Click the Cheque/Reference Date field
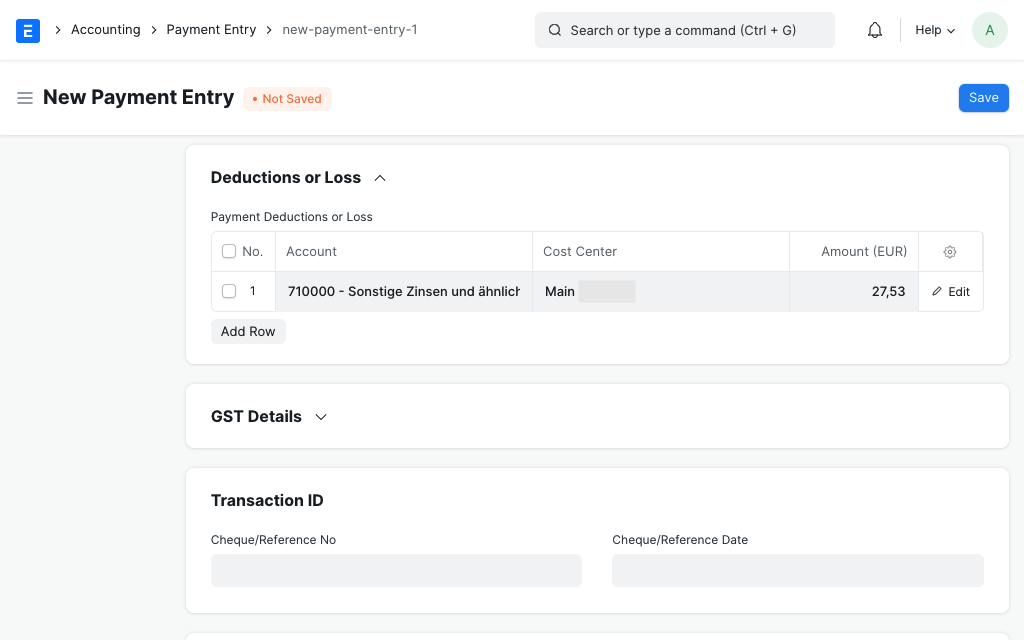Image resolution: width=1024 pixels, height=640 pixels. pos(797,570)
